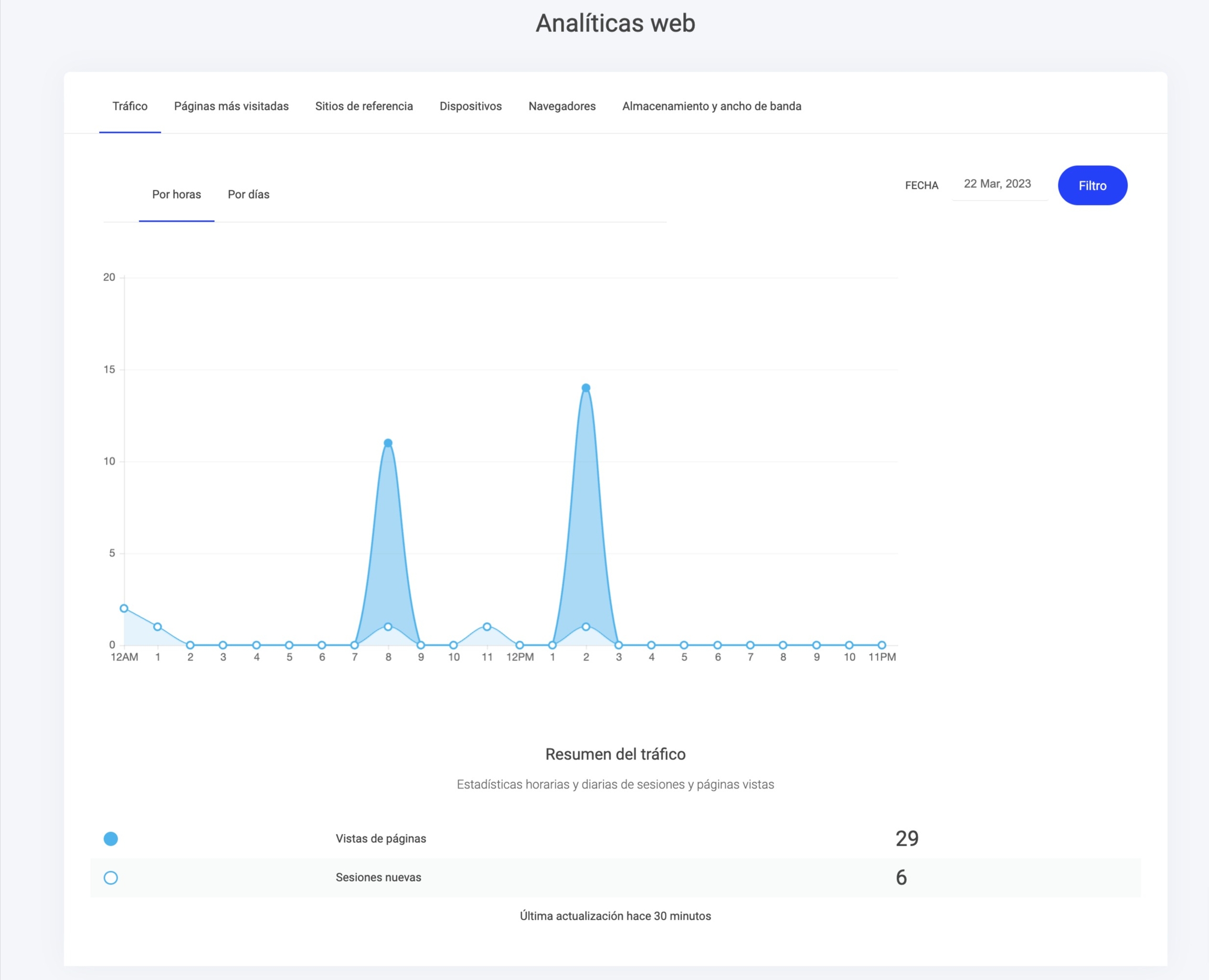Screen dimensions: 1209x980
Task: Open the Tráfico tab
Action: [130, 106]
